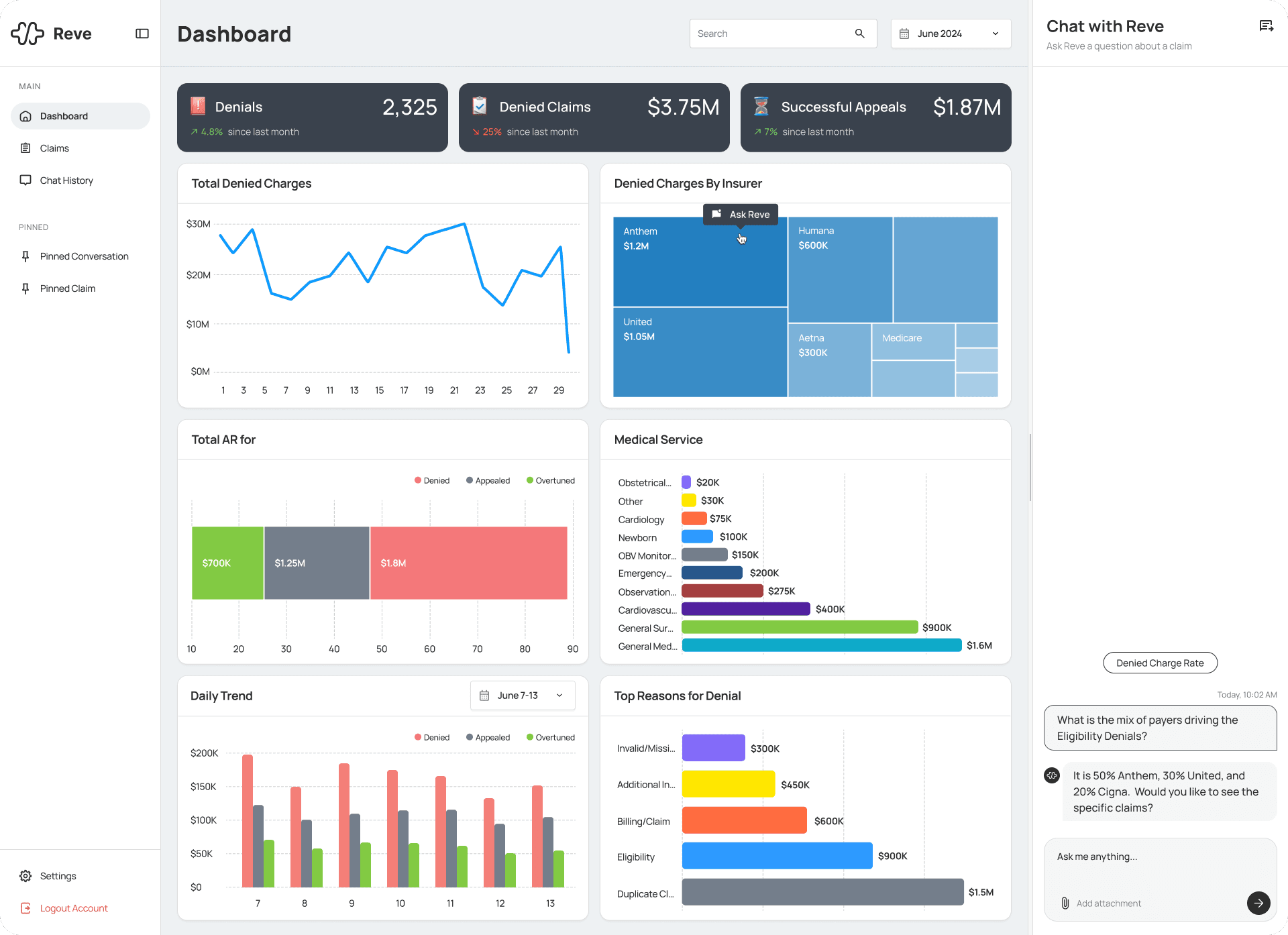Click Logout Account
The image size is (1288, 935).
click(x=73, y=907)
